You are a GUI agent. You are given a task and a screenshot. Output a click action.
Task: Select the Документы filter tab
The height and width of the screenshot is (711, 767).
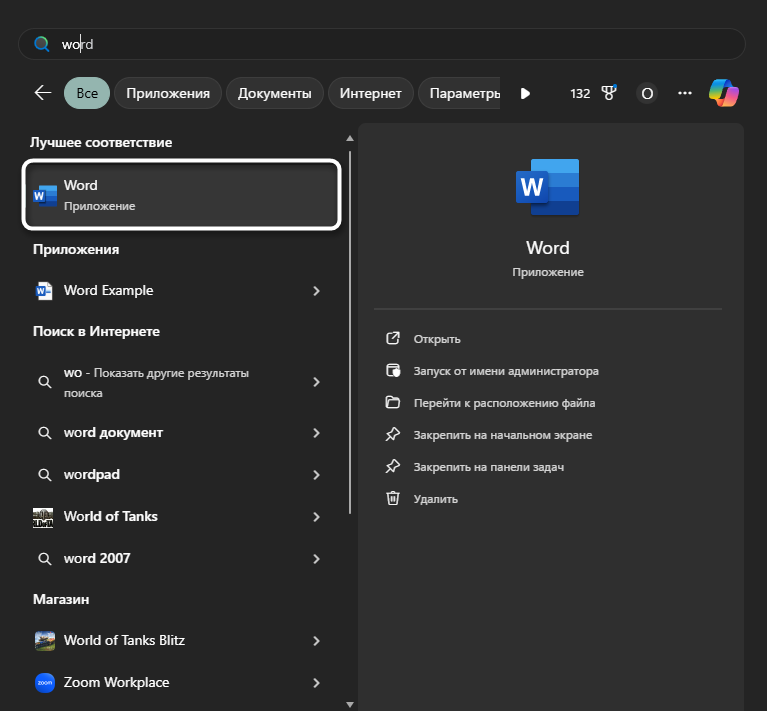tap(274, 93)
